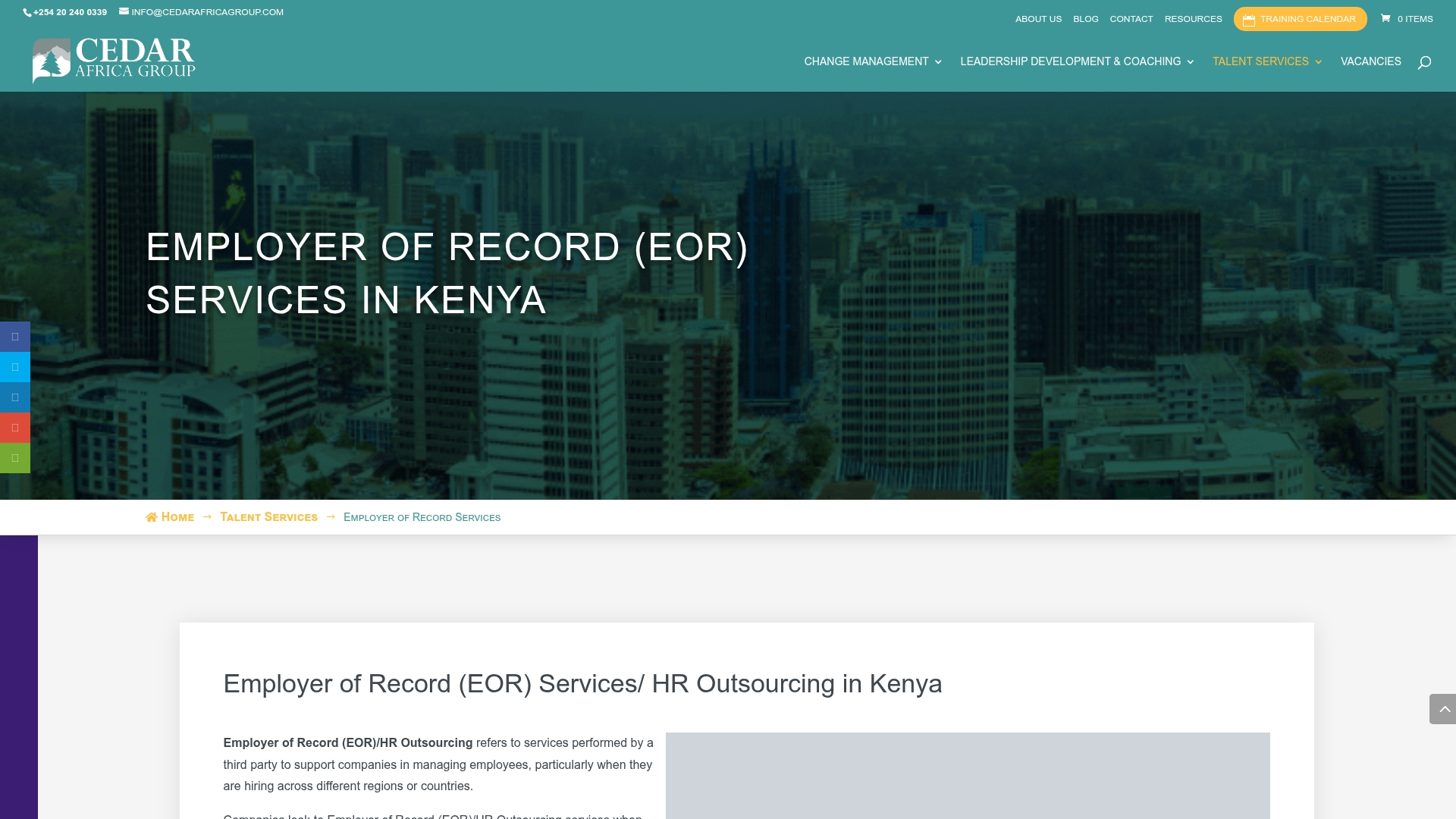
Task: Share the page via the LinkedIn icon
Action: coord(14,397)
